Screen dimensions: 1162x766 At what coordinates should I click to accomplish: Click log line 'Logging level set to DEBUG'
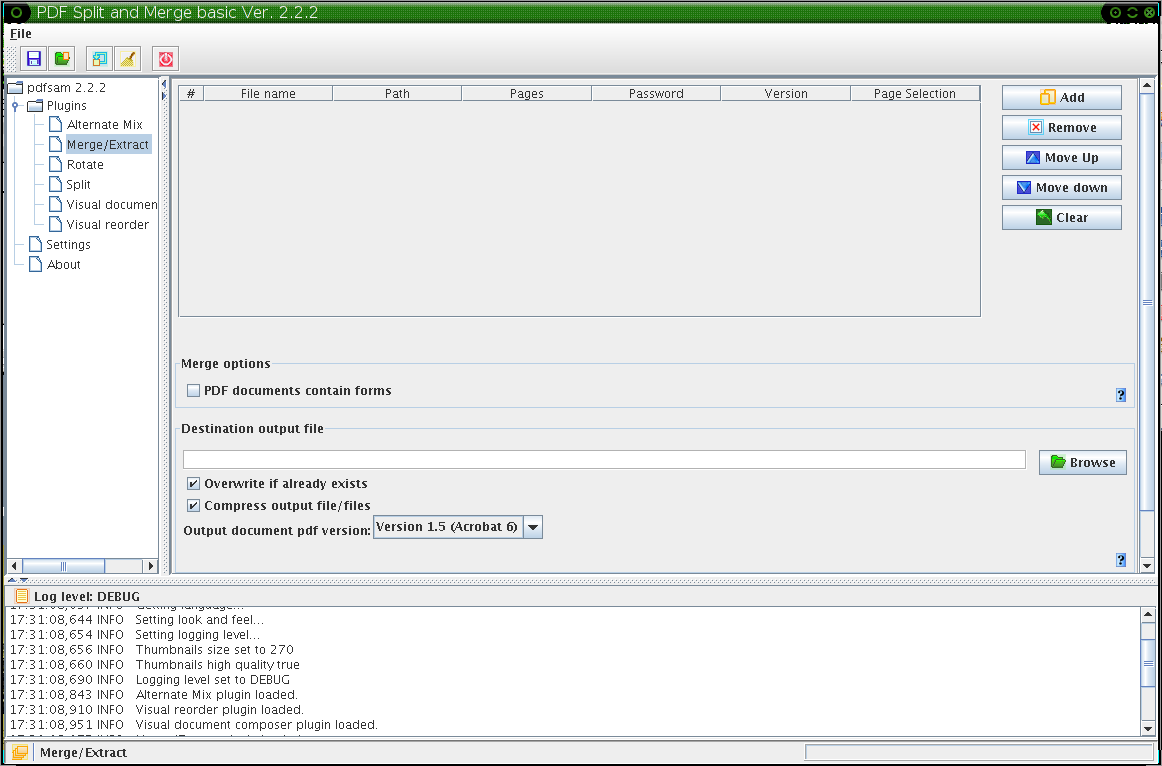click(213, 679)
